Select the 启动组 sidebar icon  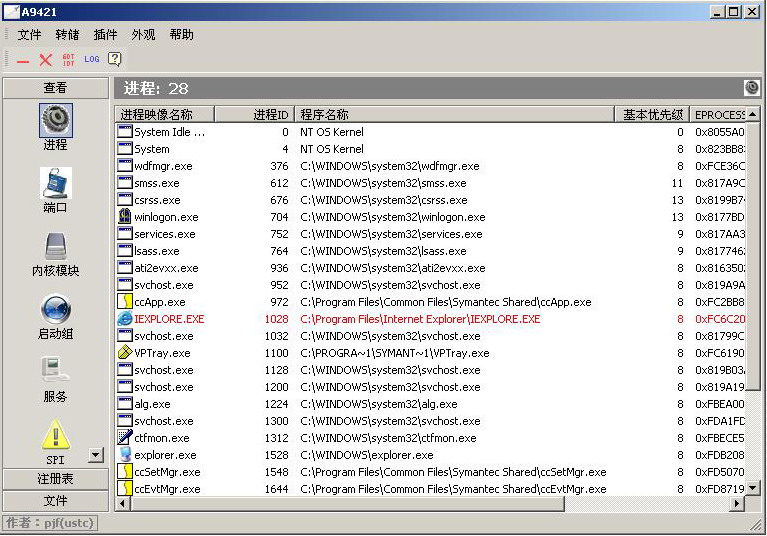coord(56,309)
